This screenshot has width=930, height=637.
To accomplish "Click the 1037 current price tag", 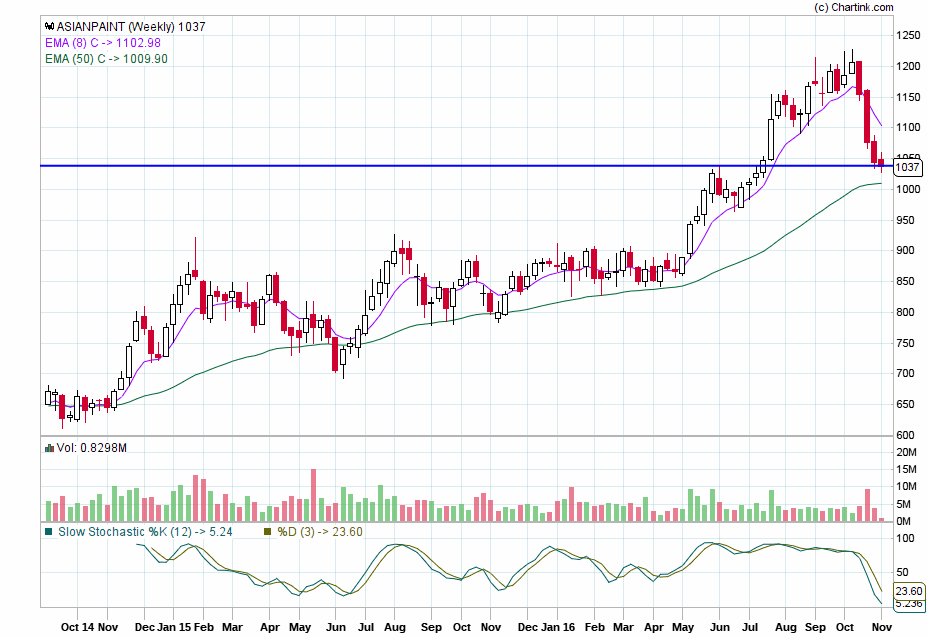I will click(x=907, y=167).
